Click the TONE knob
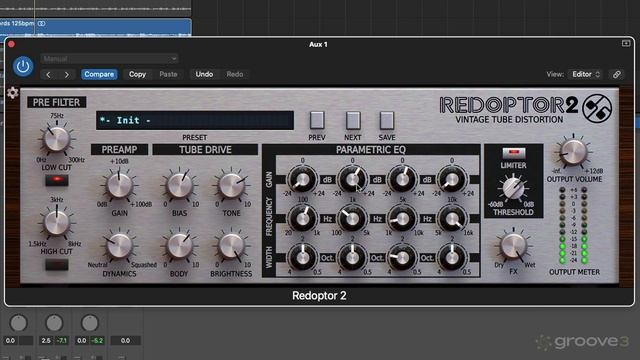The image size is (640, 360). point(231,185)
